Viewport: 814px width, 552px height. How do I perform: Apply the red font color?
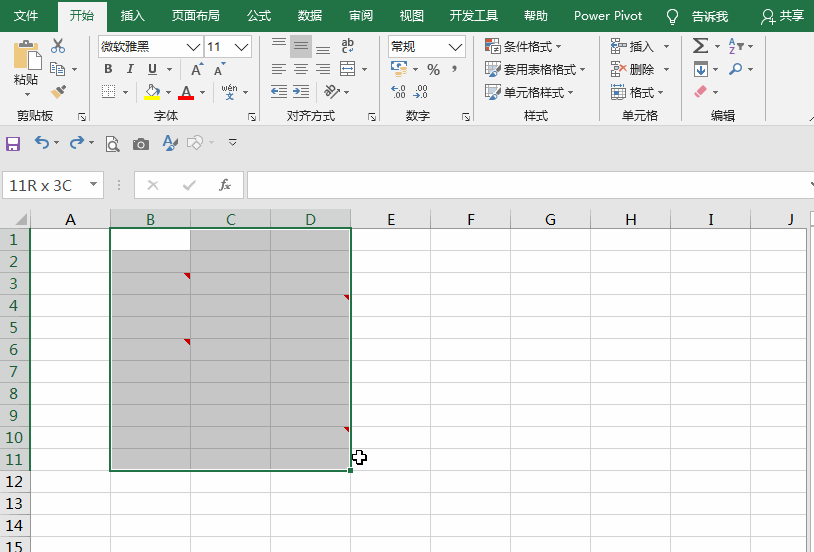click(x=186, y=92)
